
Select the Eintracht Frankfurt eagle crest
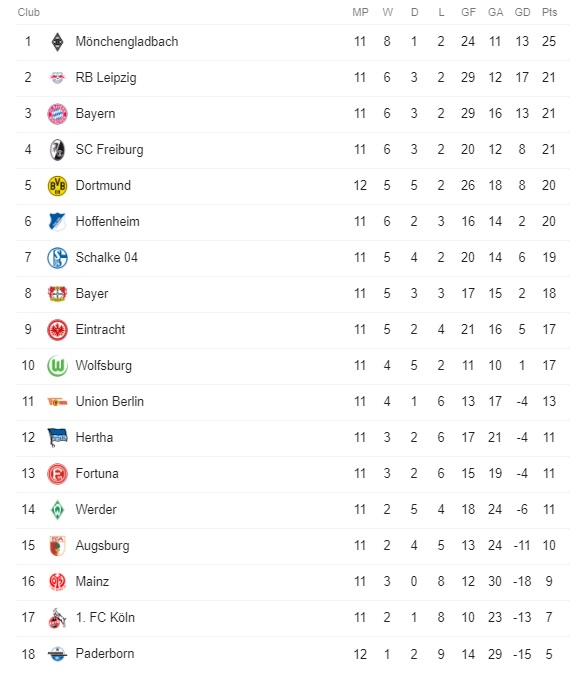(x=57, y=330)
